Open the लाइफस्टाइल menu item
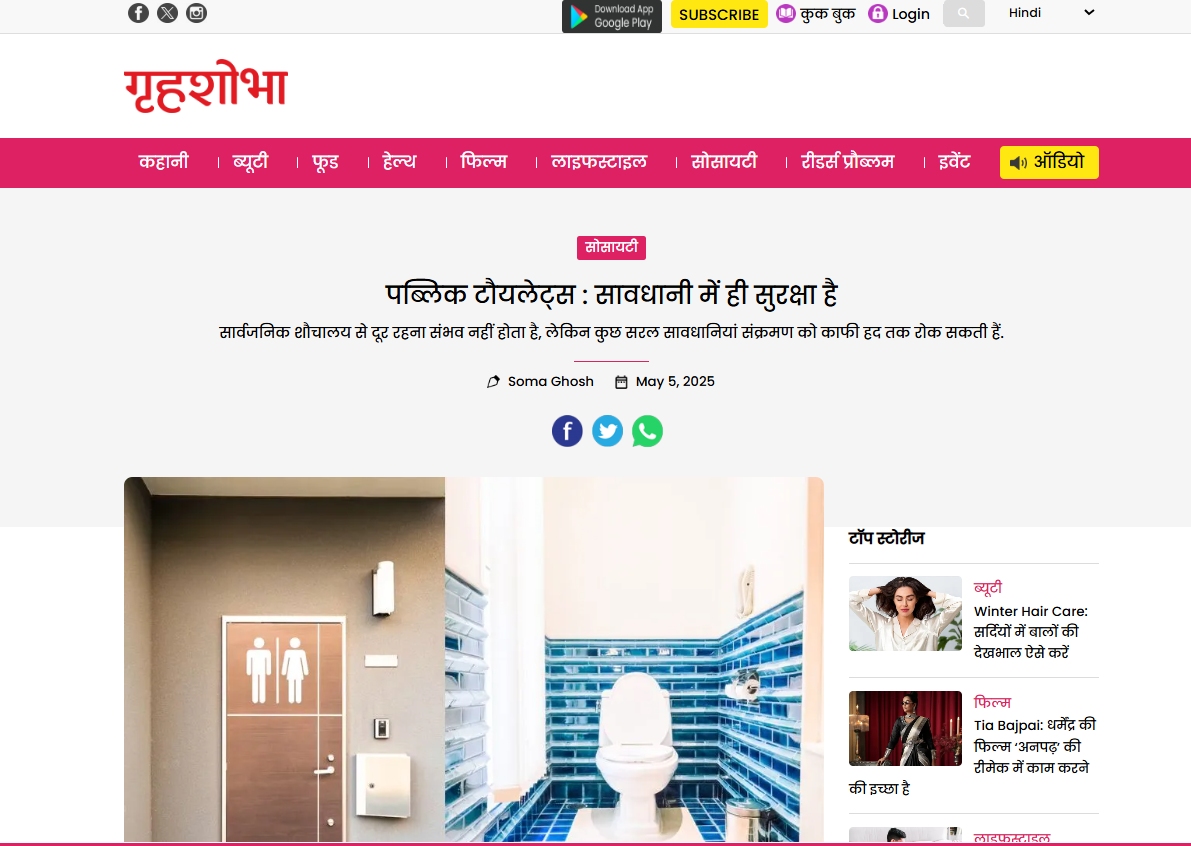The image size is (1191, 846). coord(599,162)
